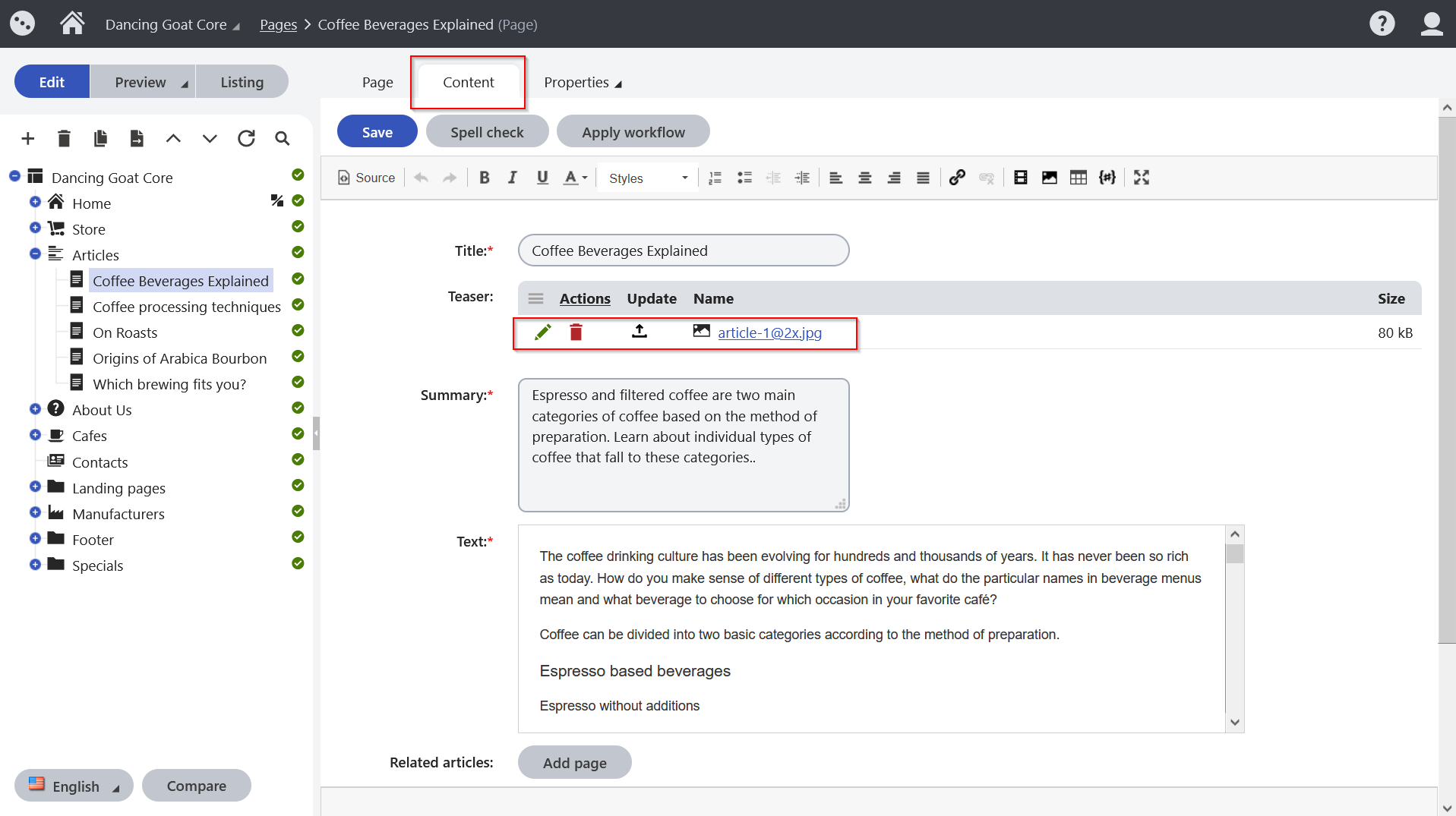The image size is (1456, 816).
Task: Save the page content
Action: click(377, 131)
